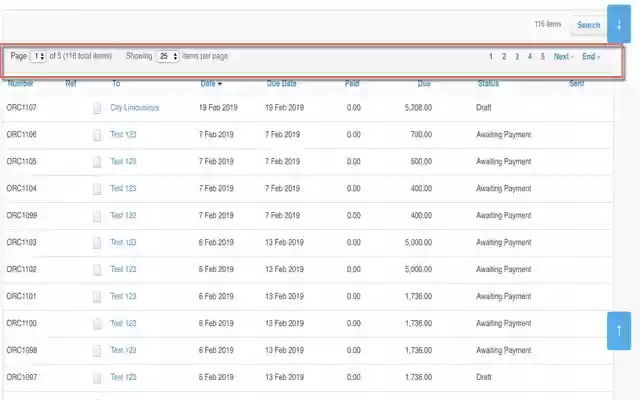Select invoice number ORC1099
Image resolution: width=640 pixels, height=400 pixels.
tap(21, 216)
